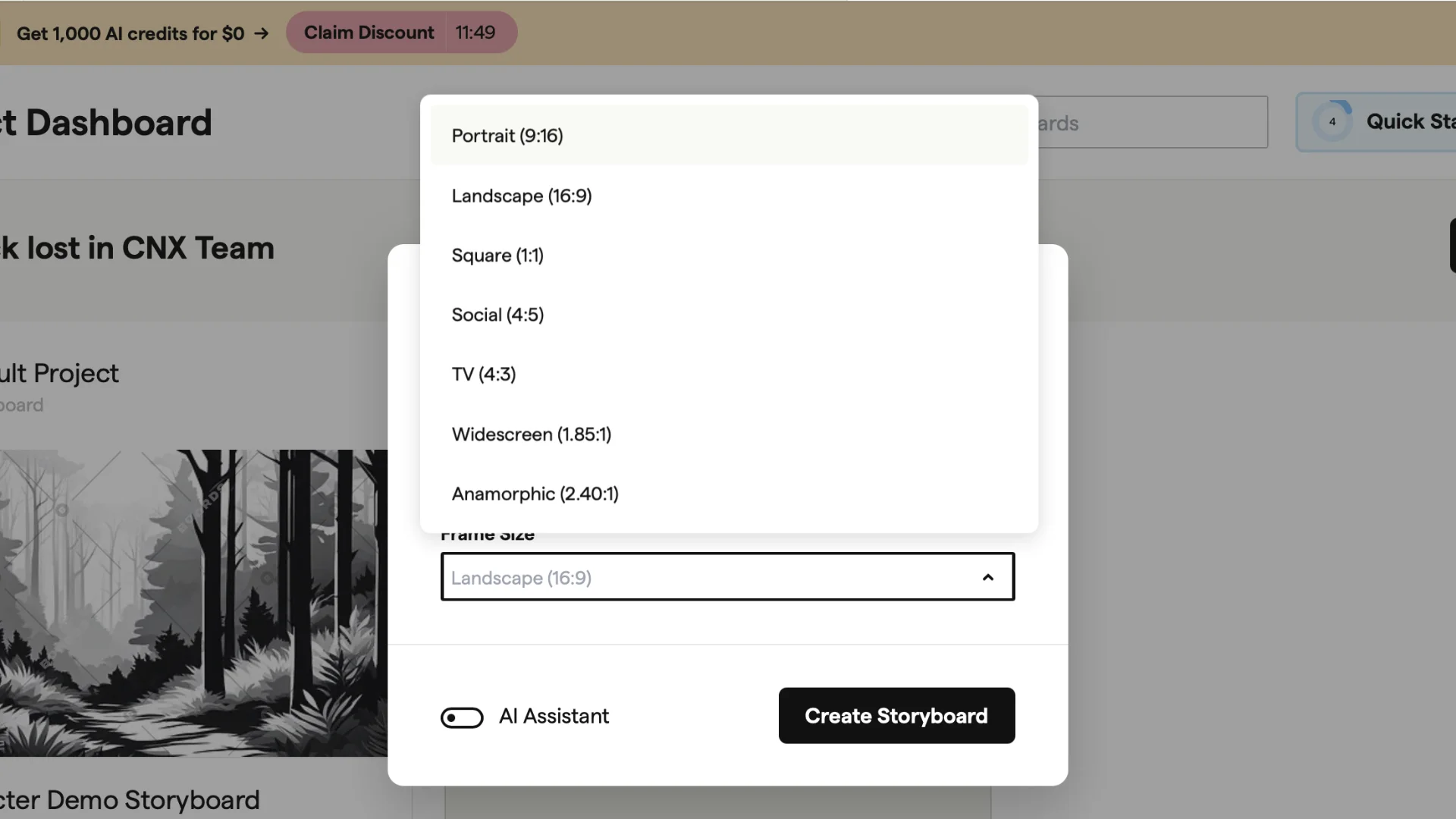Choose Landscape (16:9) from dropdown list
1456x819 pixels.
[x=521, y=196]
